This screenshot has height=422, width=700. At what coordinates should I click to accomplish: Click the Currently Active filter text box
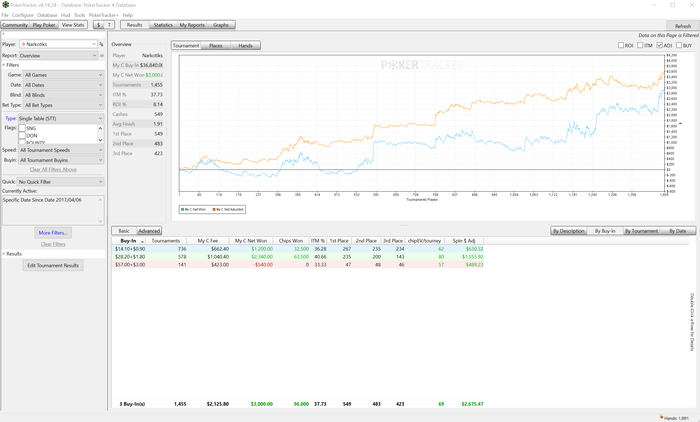[x=53, y=210]
